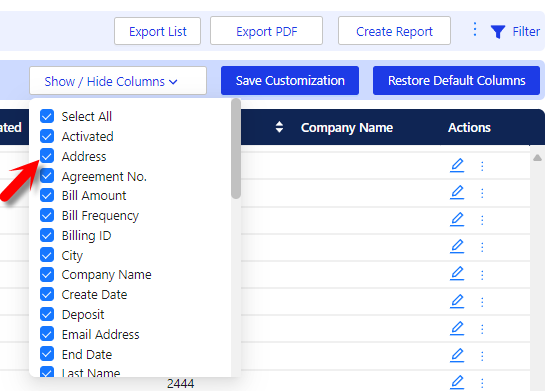The width and height of the screenshot is (554, 391).
Task: Click the Create Report button
Action: click(x=394, y=31)
